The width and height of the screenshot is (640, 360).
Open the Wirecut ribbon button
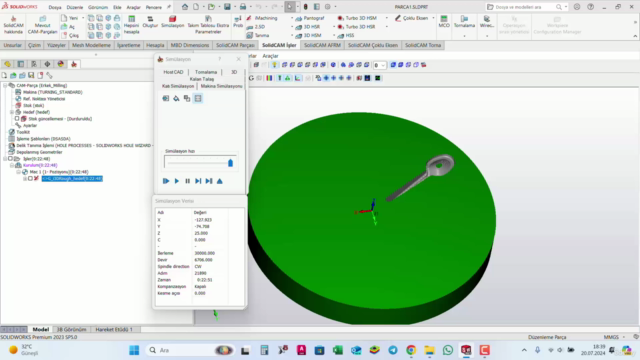487,22
